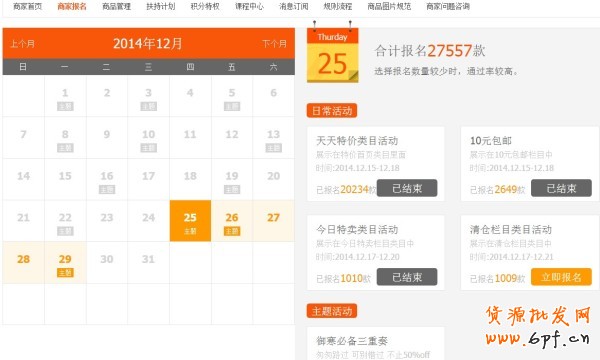Select the 商家报名 tab
This screenshot has width=600, height=360.
72,7
